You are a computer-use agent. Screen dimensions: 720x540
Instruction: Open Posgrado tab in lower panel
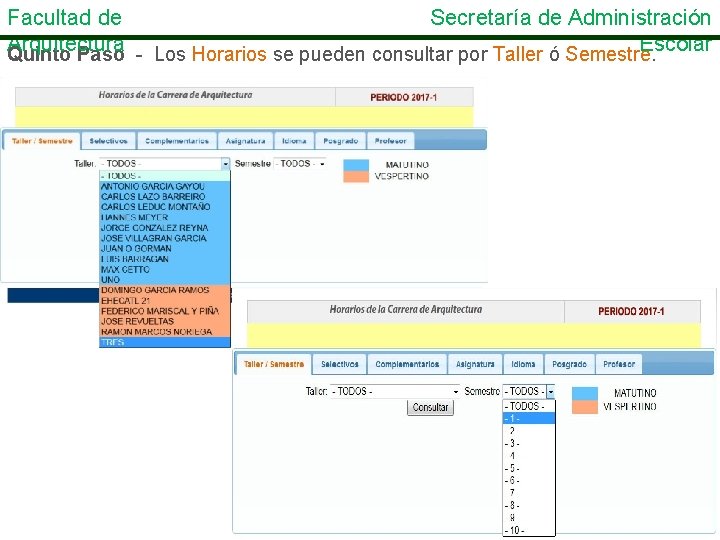click(x=569, y=364)
